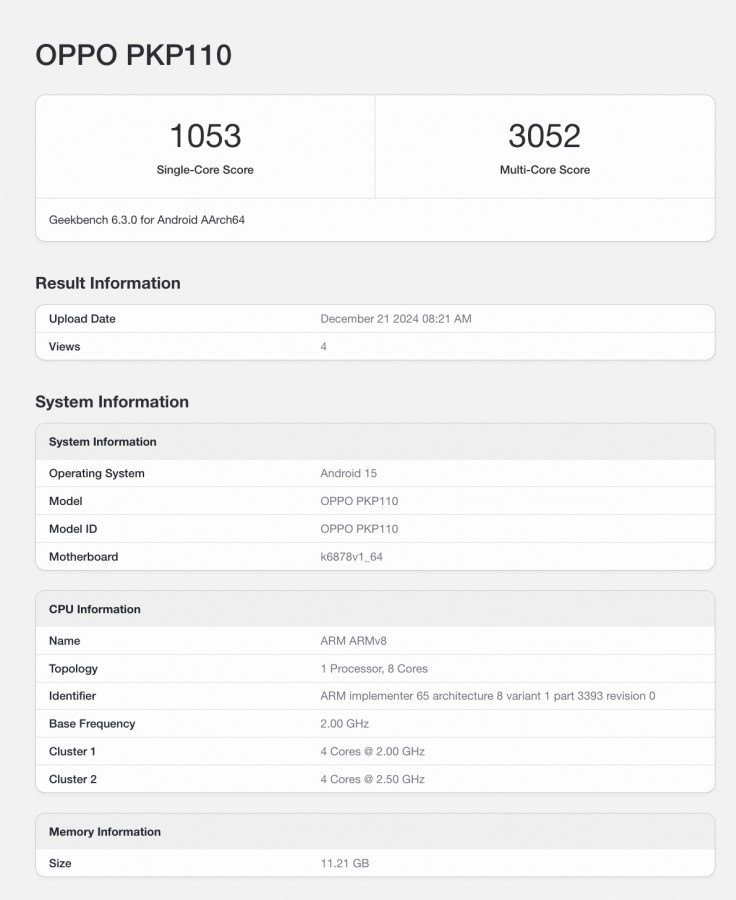Viewport: 736px width, 900px height.
Task: Click the Model ID row label
Action: 73,529
